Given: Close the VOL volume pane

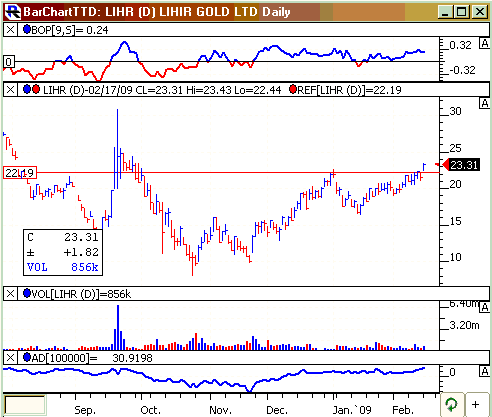Looking at the screenshot, I should (10, 294).
